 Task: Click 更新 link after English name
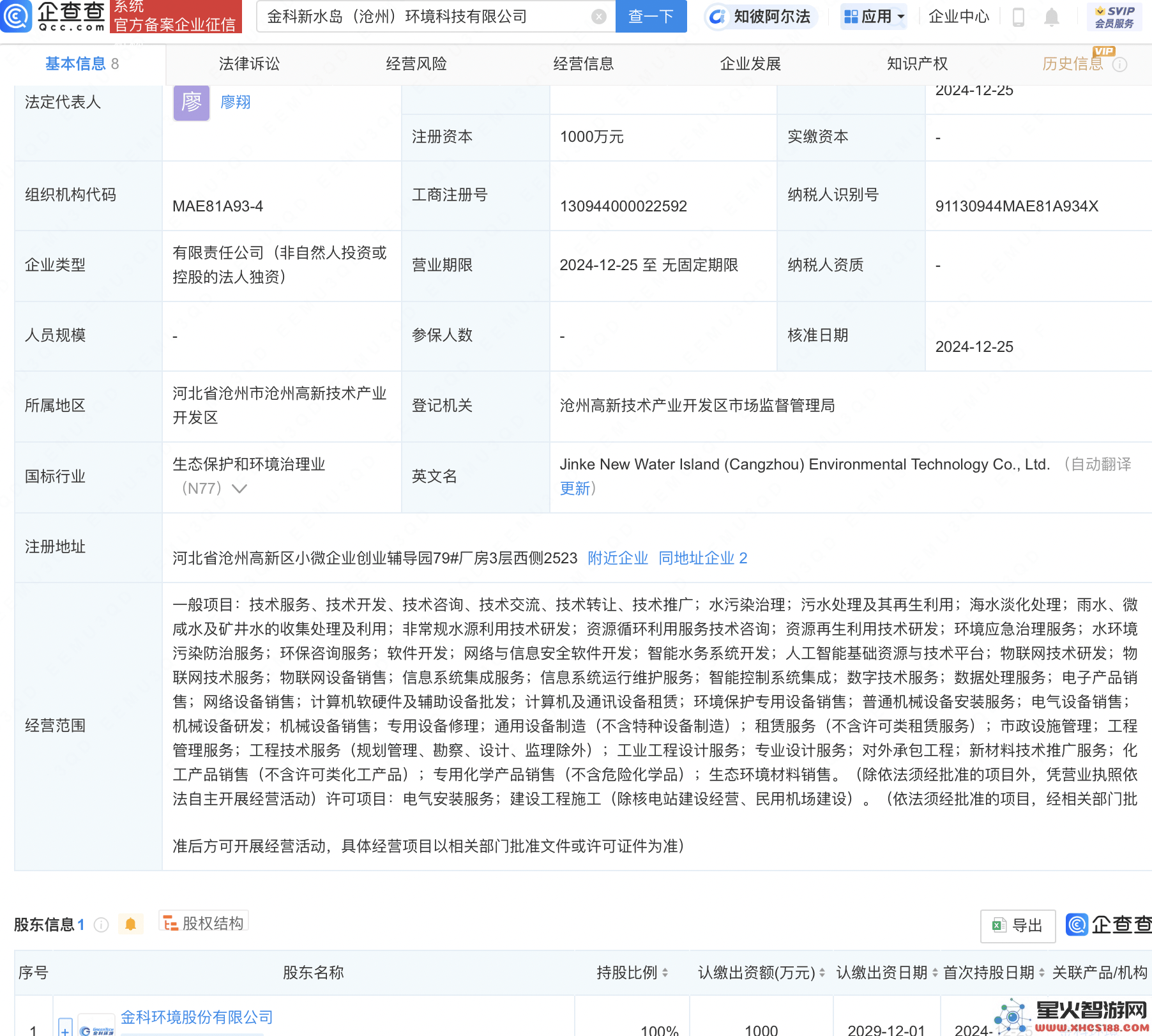click(x=575, y=489)
